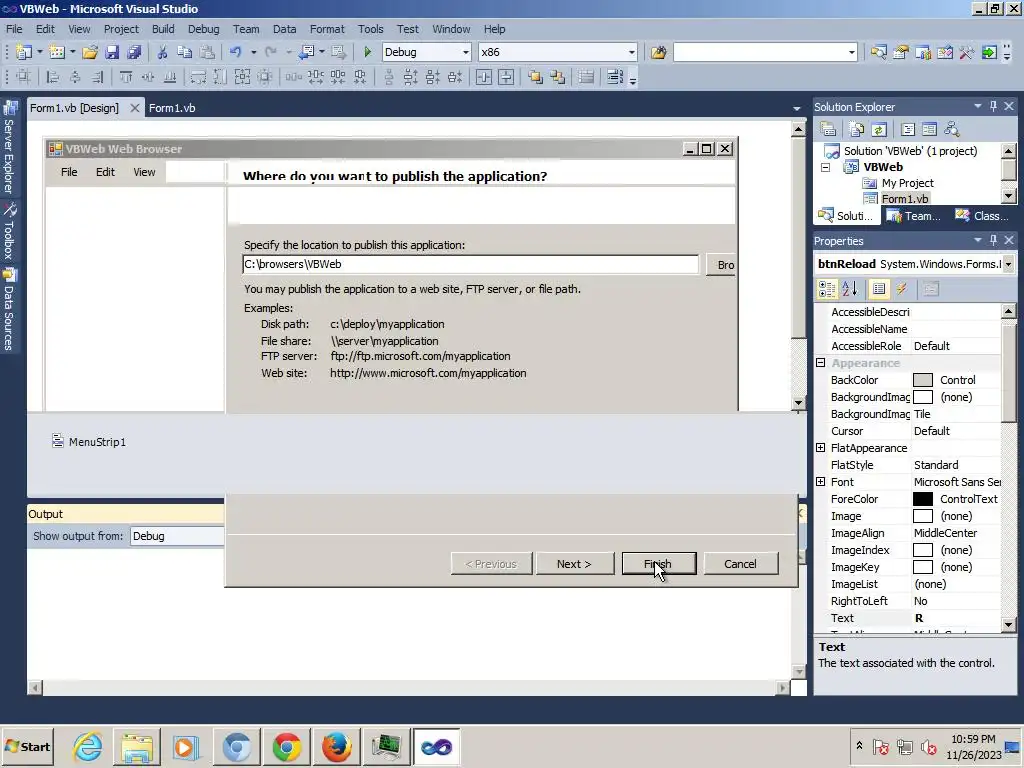The width and height of the screenshot is (1024, 768).
Task: Click View Code icon in Solution Explorer
Action: 908,129
